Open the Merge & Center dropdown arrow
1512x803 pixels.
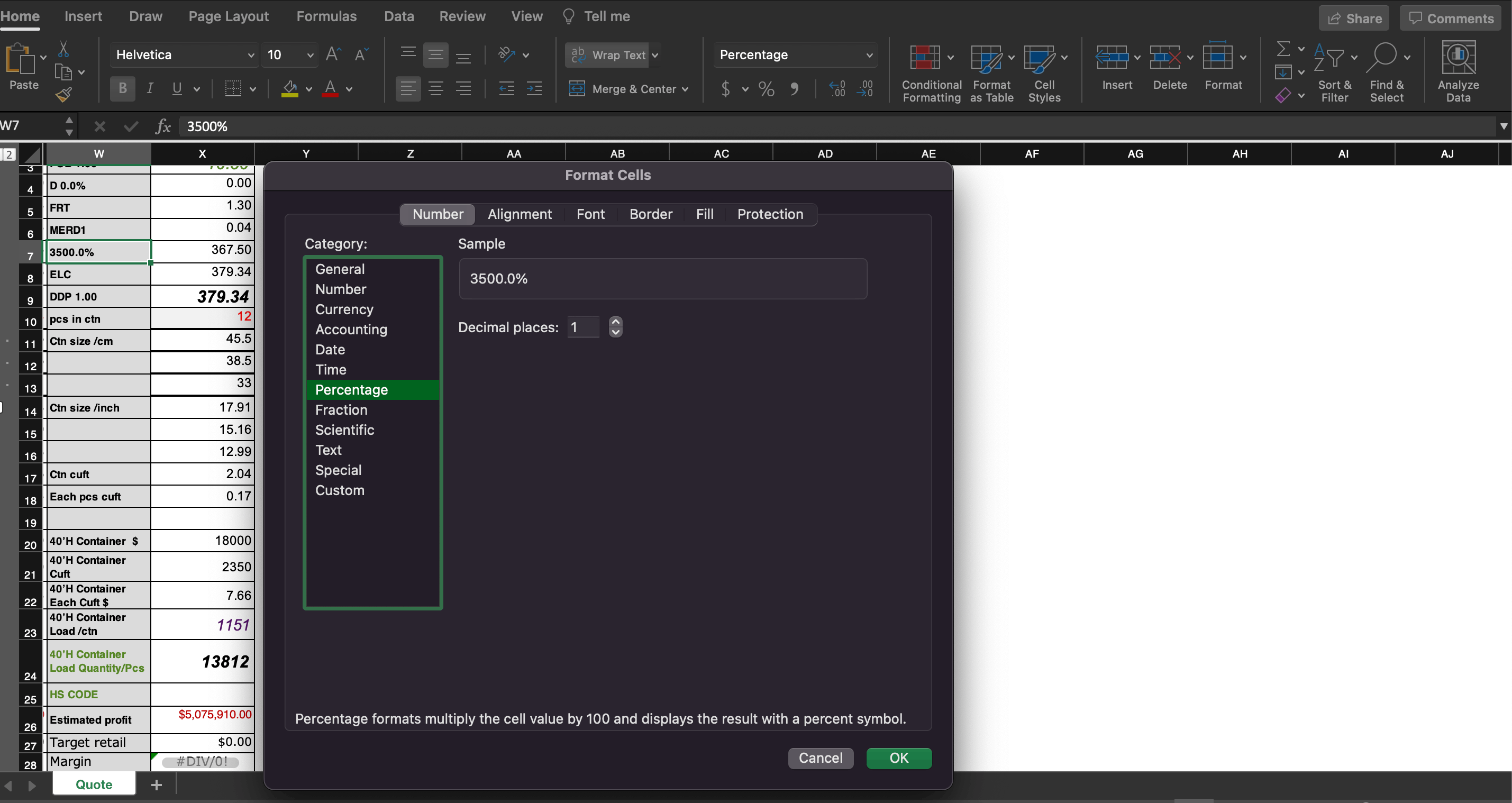685,89
